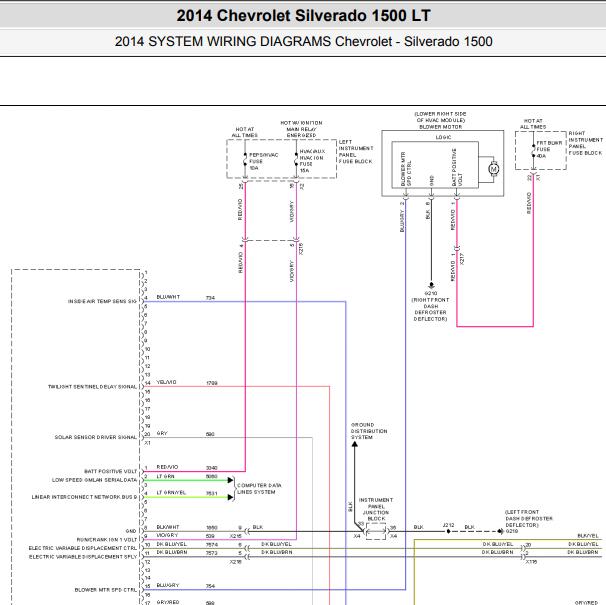The width and height of the screenshot is (606, 605).
Task: Click the 'J212' splice label
Action: click(x=448, y=525)
